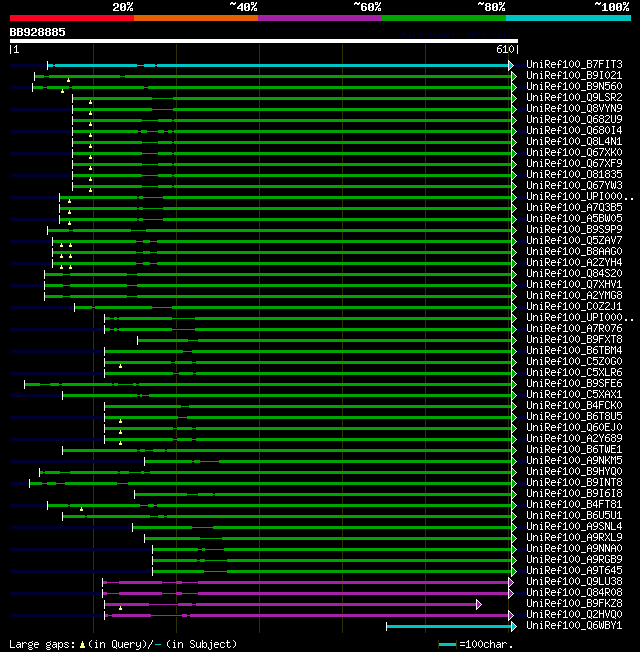Screen dimensions: 640x652
Task: Open the UniRef100_B6TWE1 entry
Action: click(574, 450)
